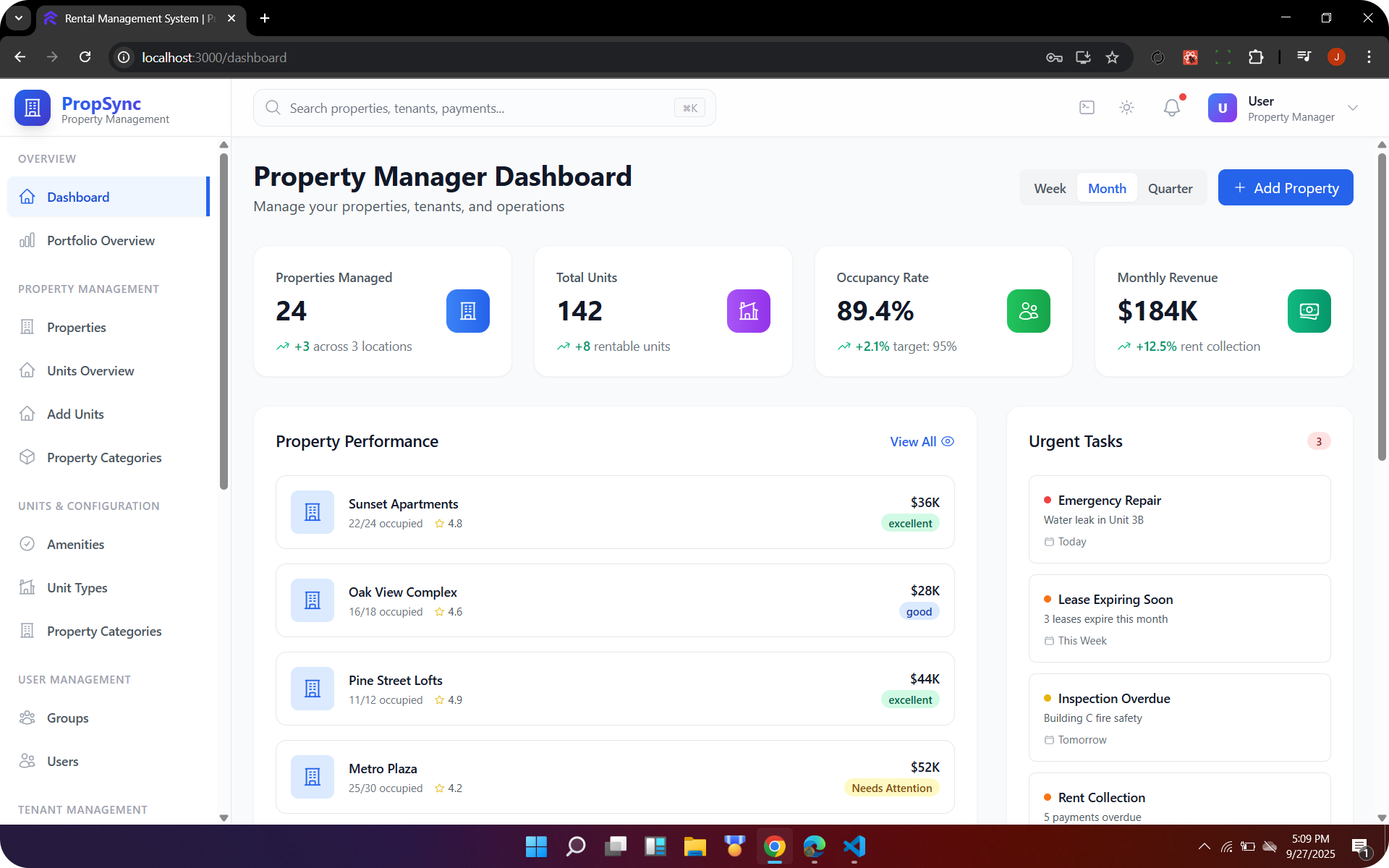Open Groups under User Management
Screen dimensions: 1389x868
pos(109,718)
